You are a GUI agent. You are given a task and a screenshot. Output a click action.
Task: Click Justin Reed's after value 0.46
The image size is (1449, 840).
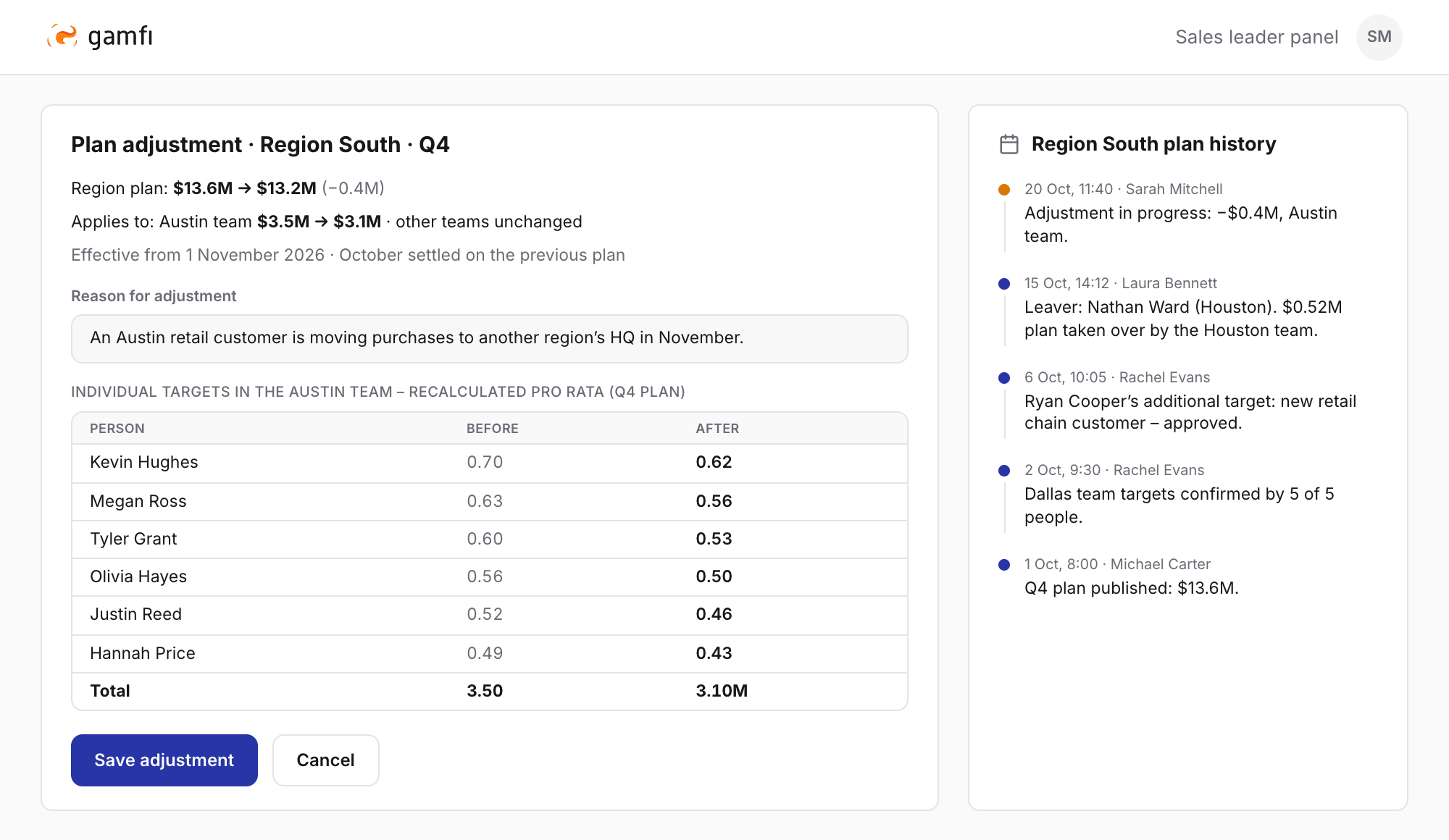pos(714,614)
